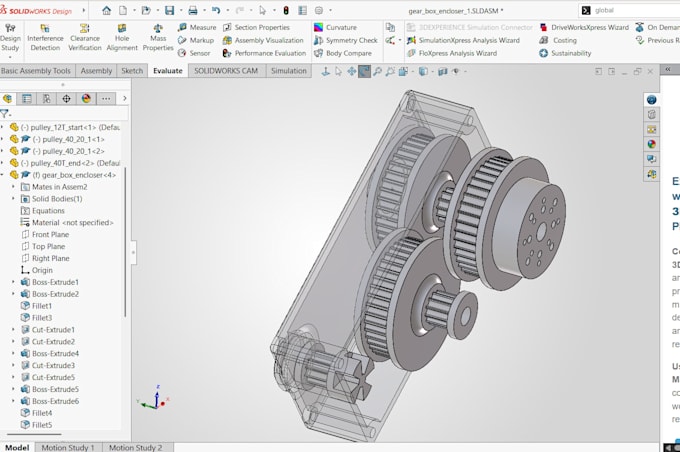Select Material <not specified> item
Viewport: 680px width, 452px height.
67,223
